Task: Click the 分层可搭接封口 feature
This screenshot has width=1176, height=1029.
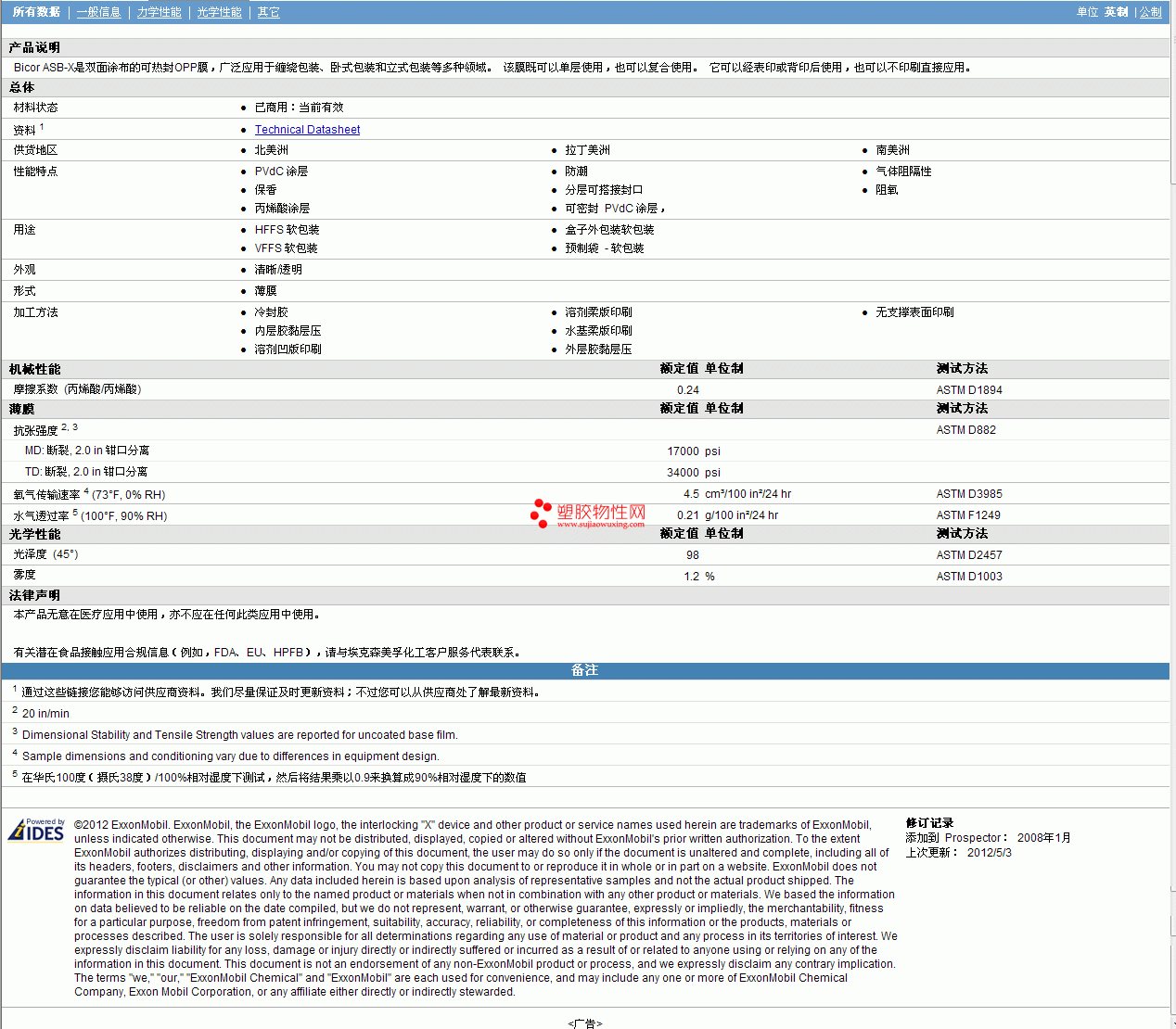Action: (604, 190)
